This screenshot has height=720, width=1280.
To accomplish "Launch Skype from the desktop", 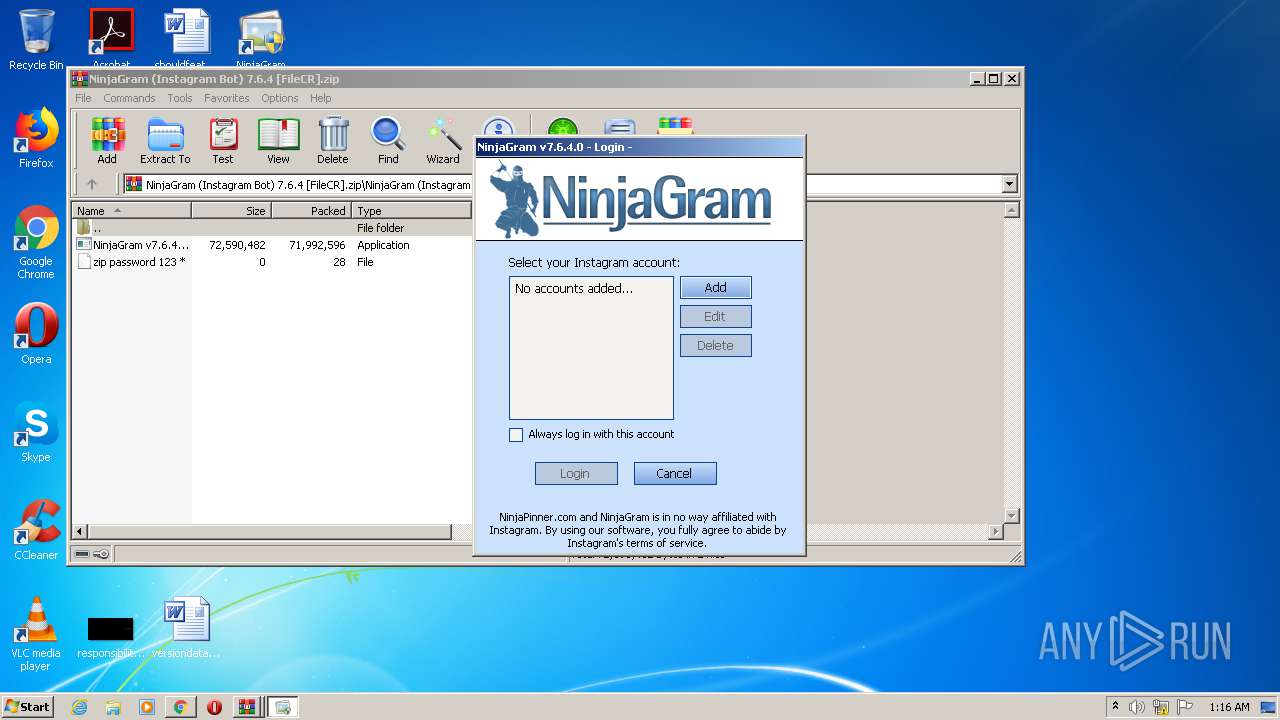I will 36,432.
